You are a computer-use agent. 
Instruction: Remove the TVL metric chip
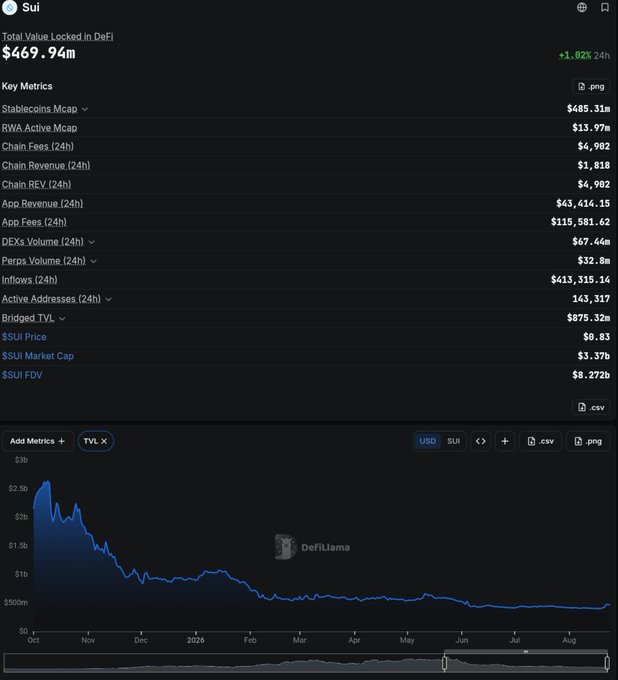click(104, 441)
